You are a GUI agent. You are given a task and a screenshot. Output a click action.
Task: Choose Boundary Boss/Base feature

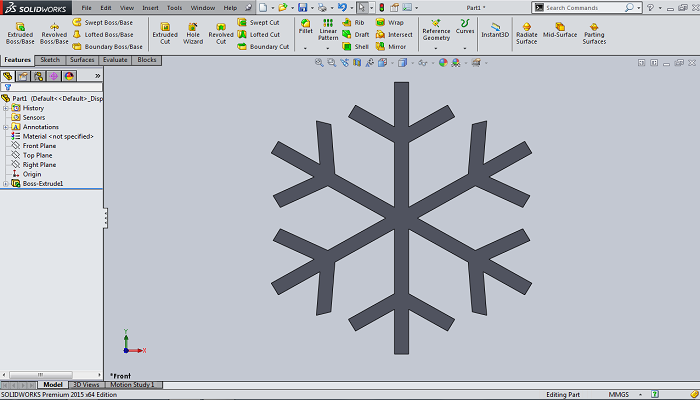pyautogui.click(x=108, y=46)
